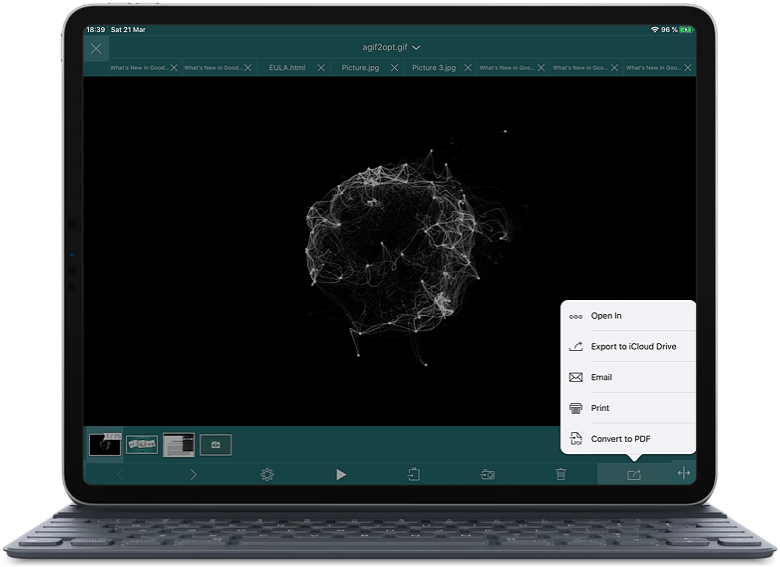Tap the battery indicator

[686, 30]
